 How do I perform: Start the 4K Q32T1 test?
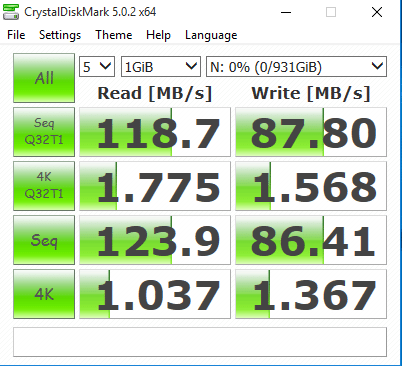pyautogui.click(x=44, y=186)
